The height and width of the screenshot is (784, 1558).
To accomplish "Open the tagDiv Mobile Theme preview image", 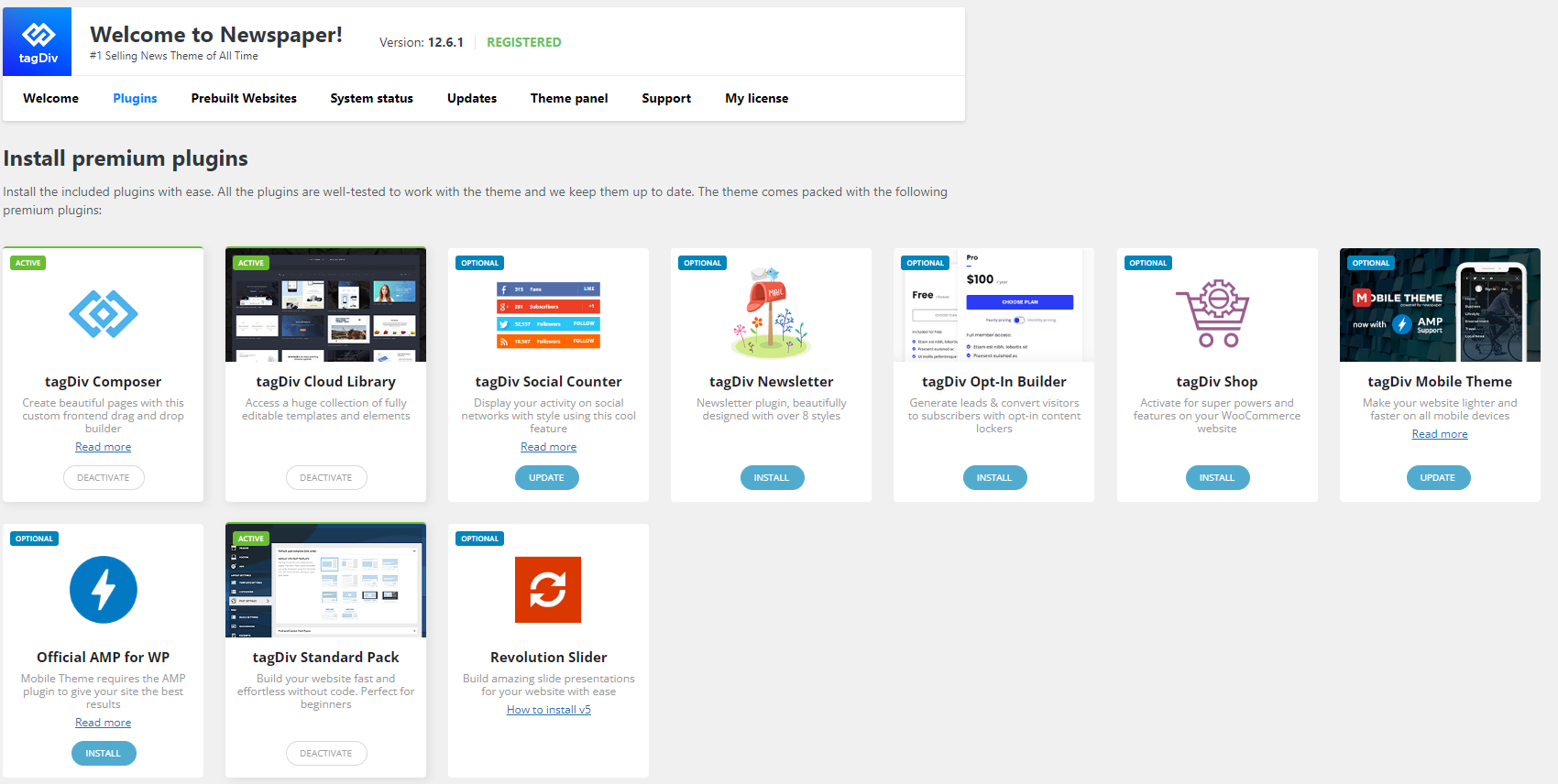I will pos(1440,305).
